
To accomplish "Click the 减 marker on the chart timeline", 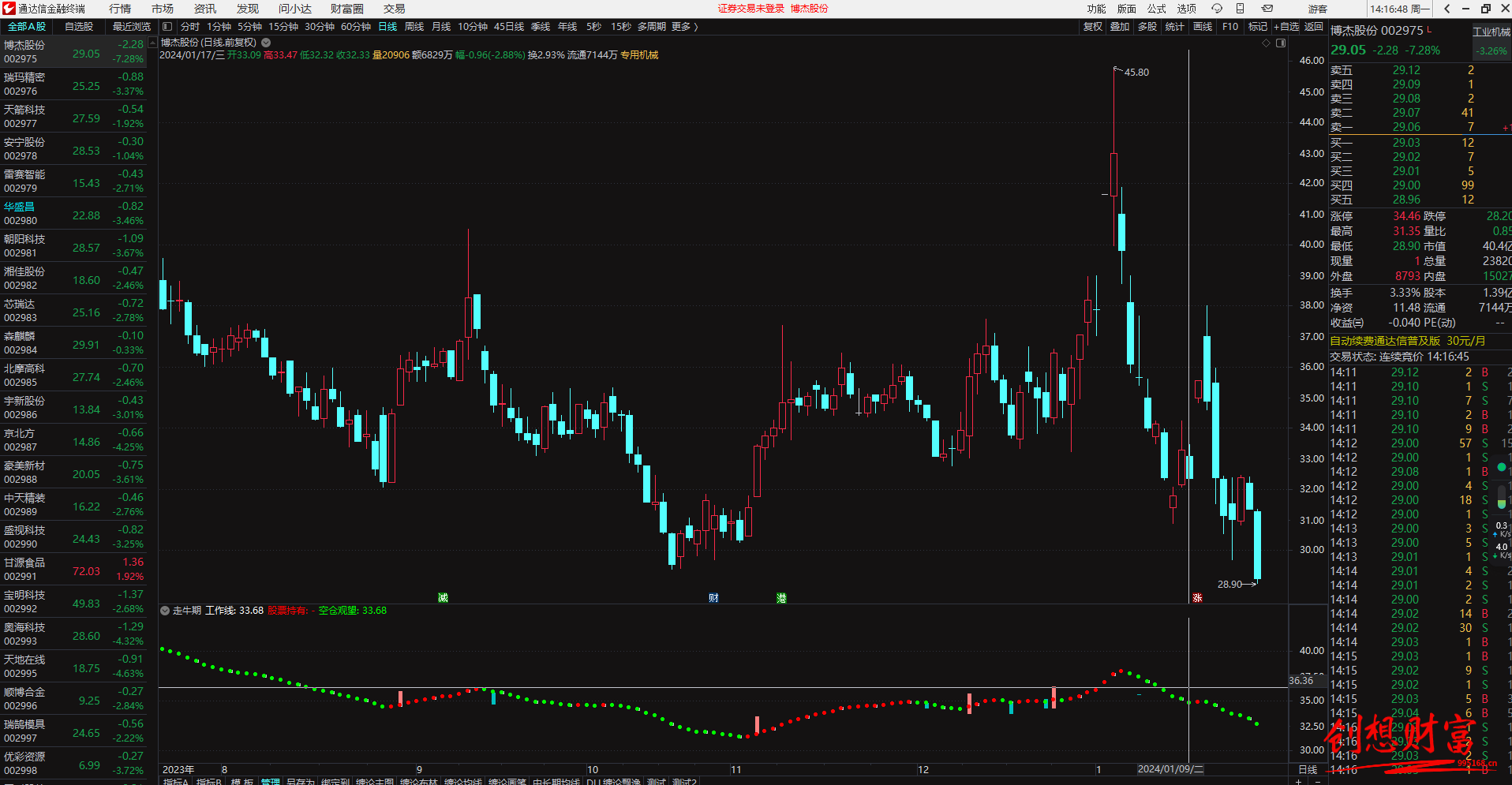I will coord(443,598).
